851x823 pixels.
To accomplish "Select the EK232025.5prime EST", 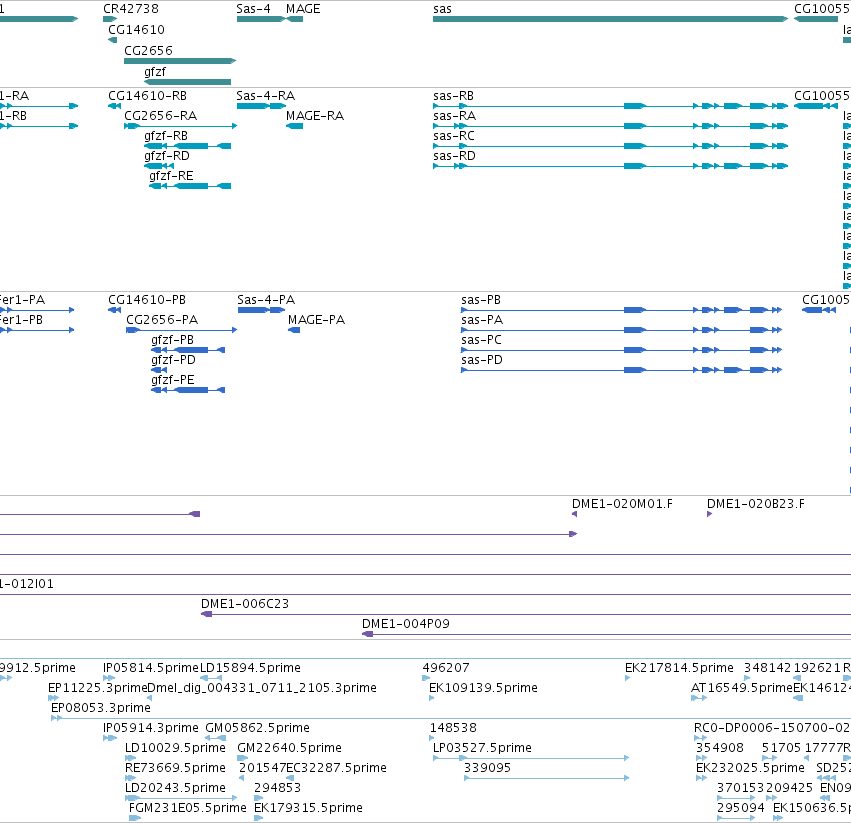I will pyautogui.click(x=701, y=778).
